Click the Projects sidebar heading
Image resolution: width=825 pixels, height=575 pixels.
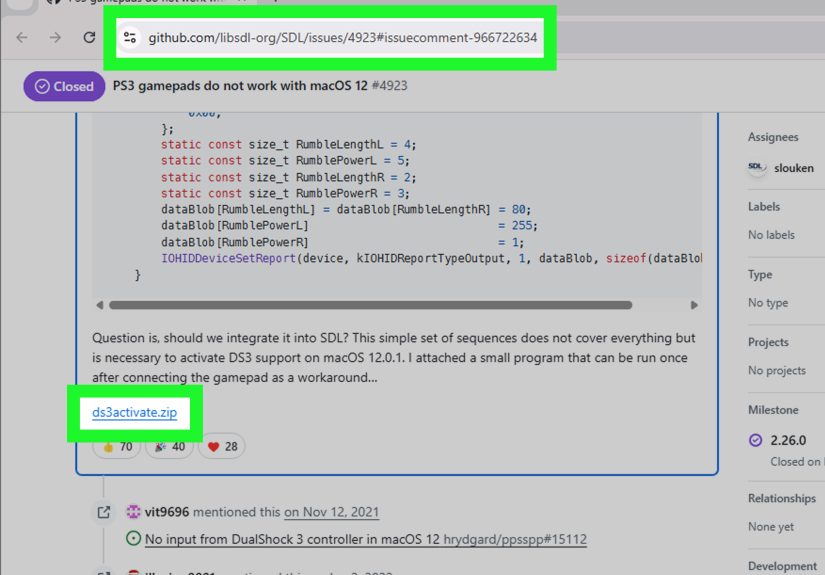point(768,342)
